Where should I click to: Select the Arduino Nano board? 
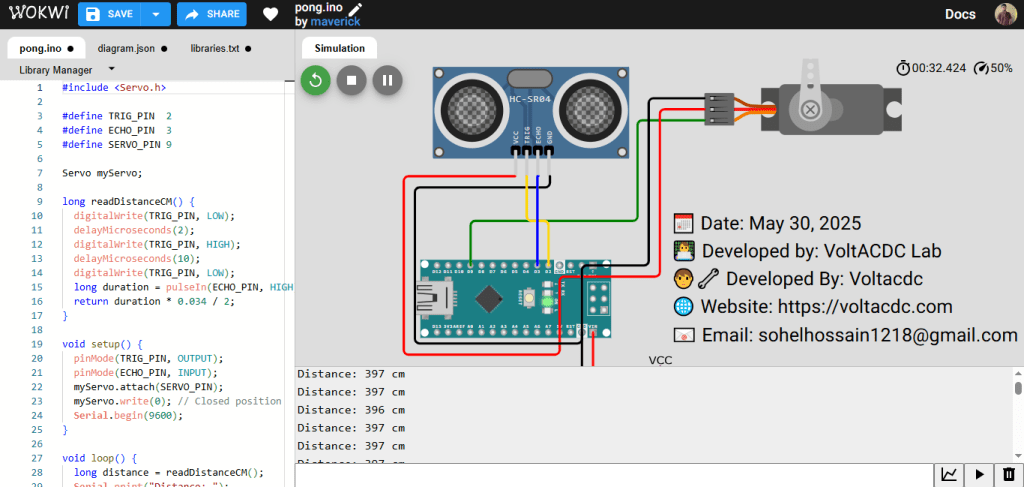516,298
